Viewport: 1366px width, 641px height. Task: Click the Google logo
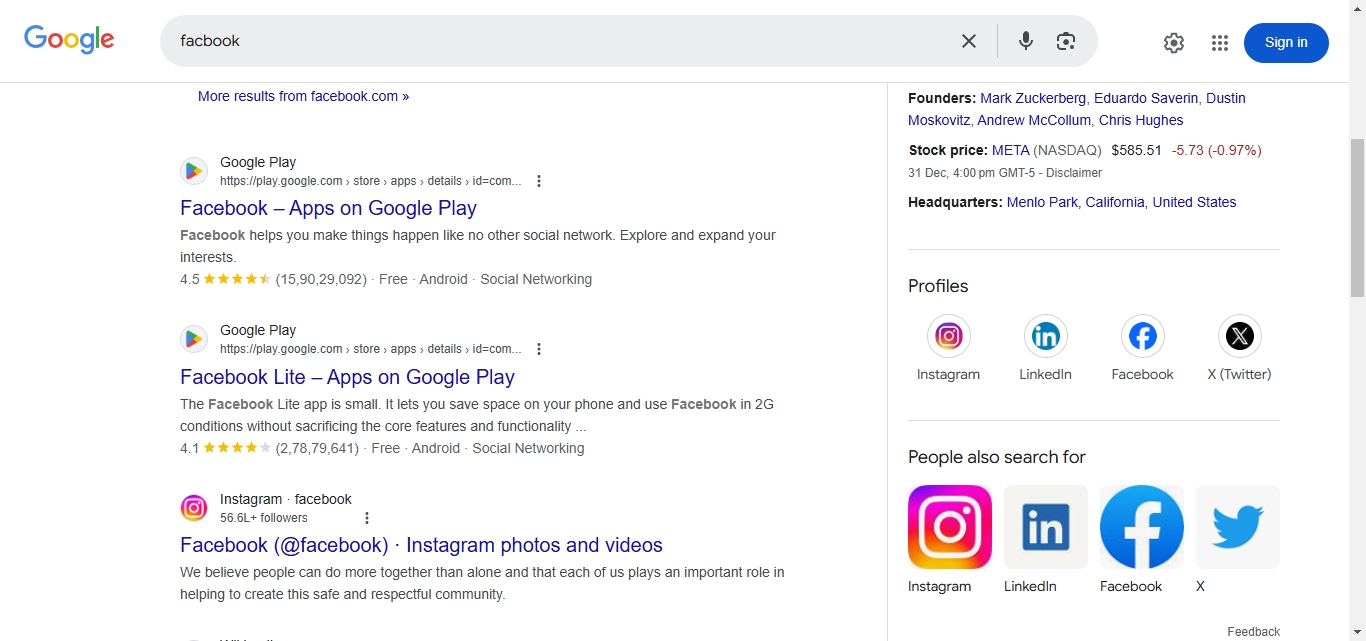69,40
